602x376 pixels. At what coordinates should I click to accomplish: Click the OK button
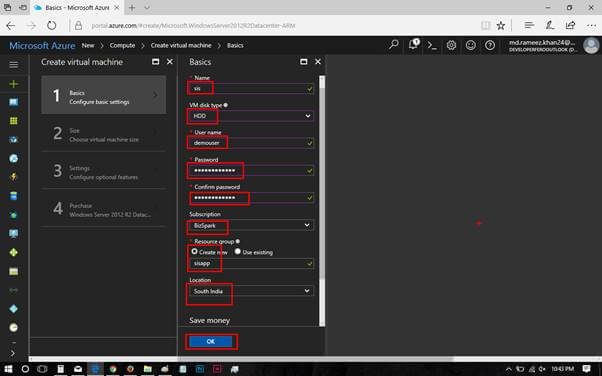coord(211,341)
